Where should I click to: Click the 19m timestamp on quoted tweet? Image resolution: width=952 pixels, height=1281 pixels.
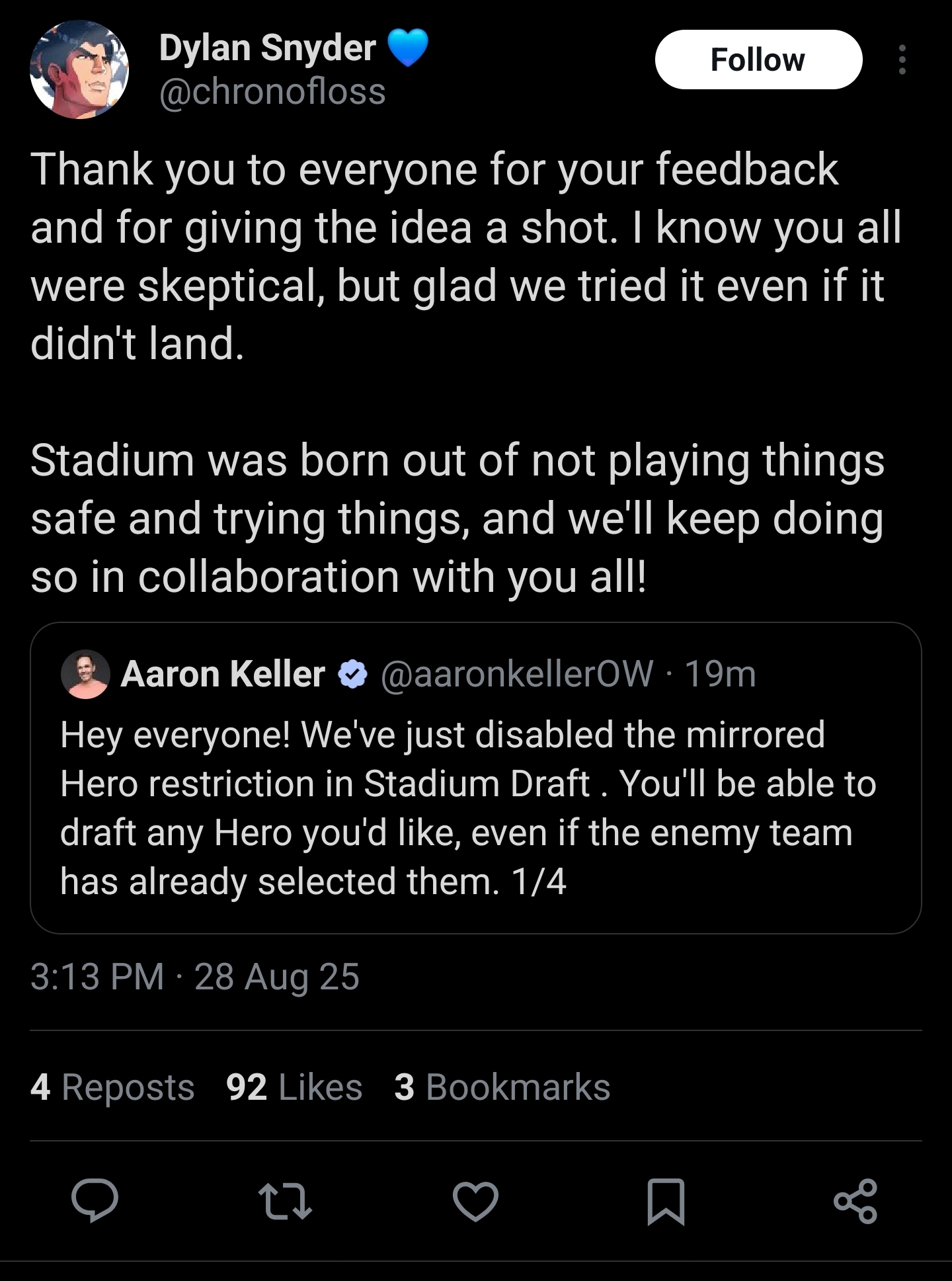(x=720, y=674)
